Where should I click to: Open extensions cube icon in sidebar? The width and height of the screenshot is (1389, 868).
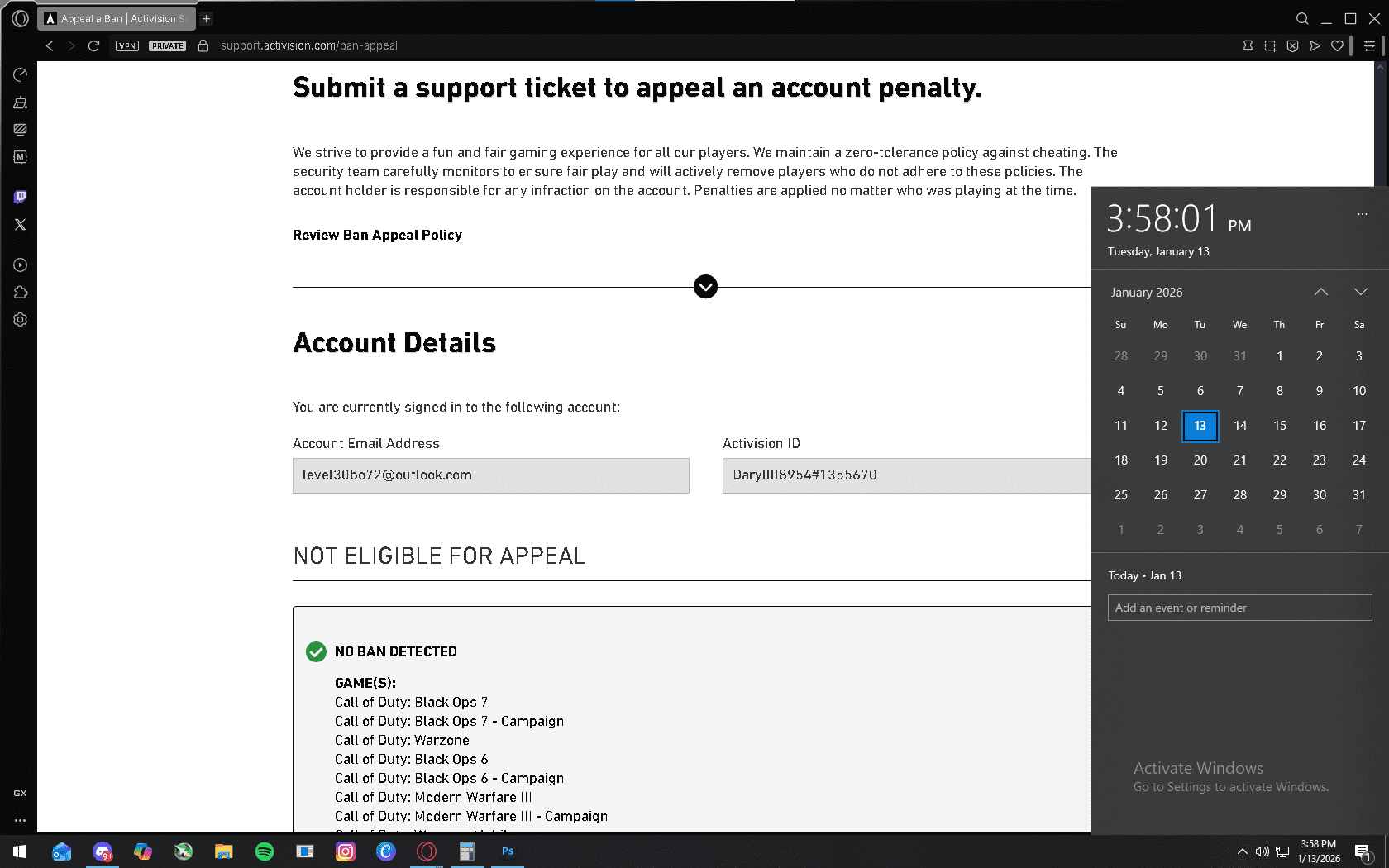pyautogui.click(x=20, y=293)
